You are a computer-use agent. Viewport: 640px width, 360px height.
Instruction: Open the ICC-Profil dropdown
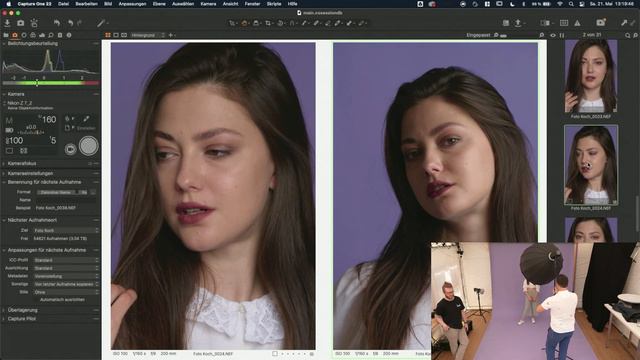[66, 260]
